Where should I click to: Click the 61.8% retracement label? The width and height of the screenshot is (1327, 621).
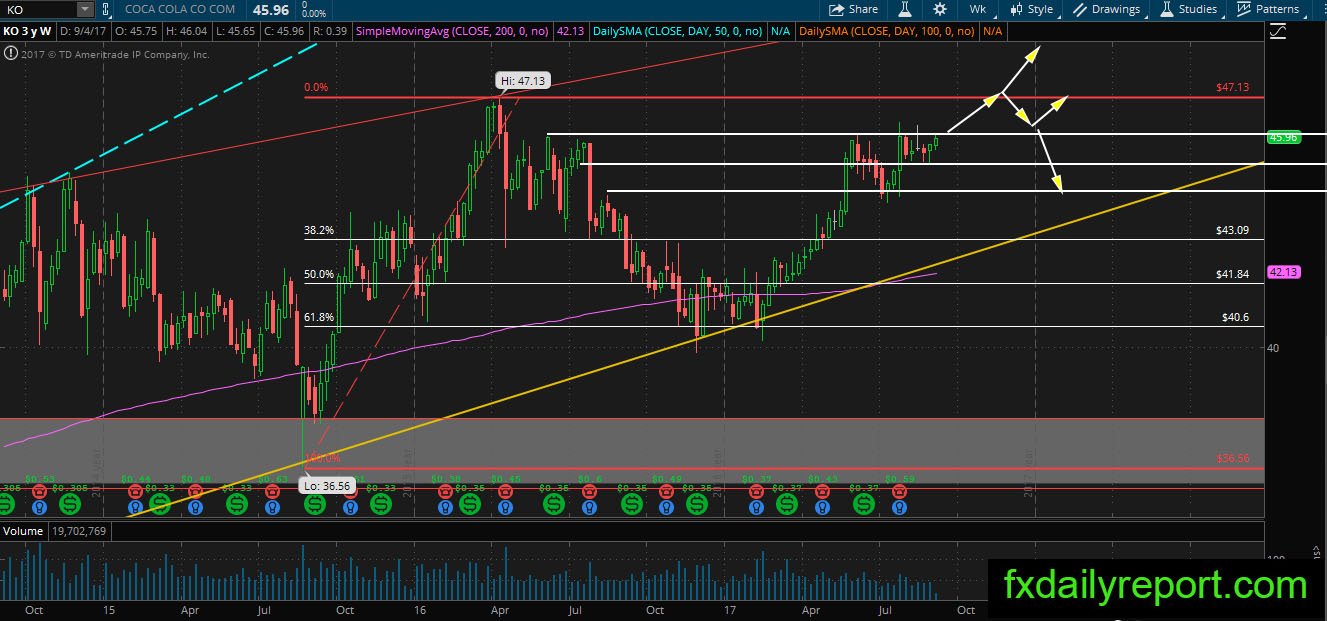(x=319, y=317)
